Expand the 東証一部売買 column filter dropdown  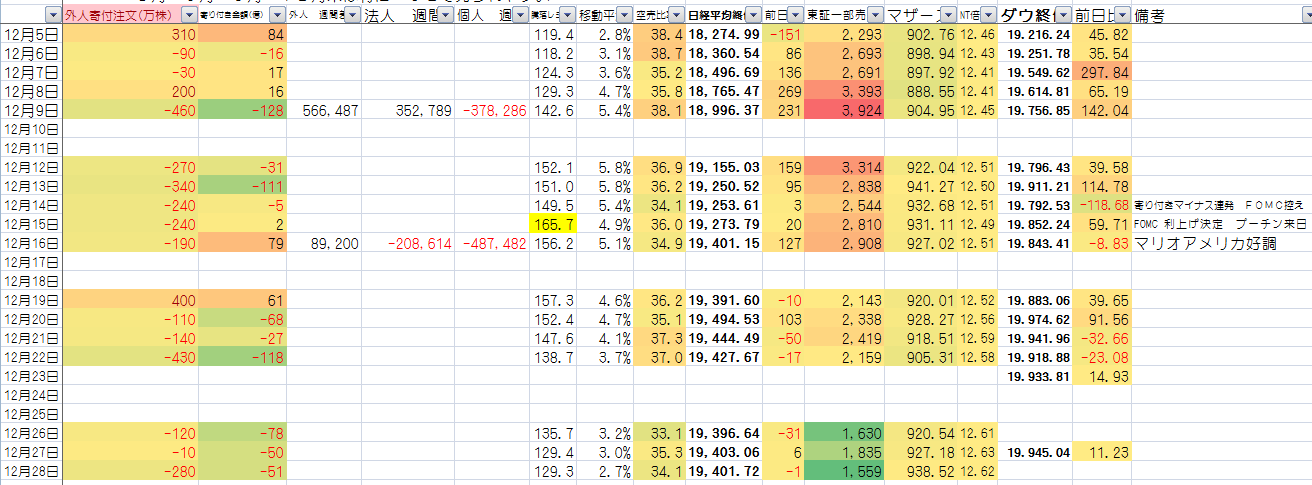pos(874,16)
